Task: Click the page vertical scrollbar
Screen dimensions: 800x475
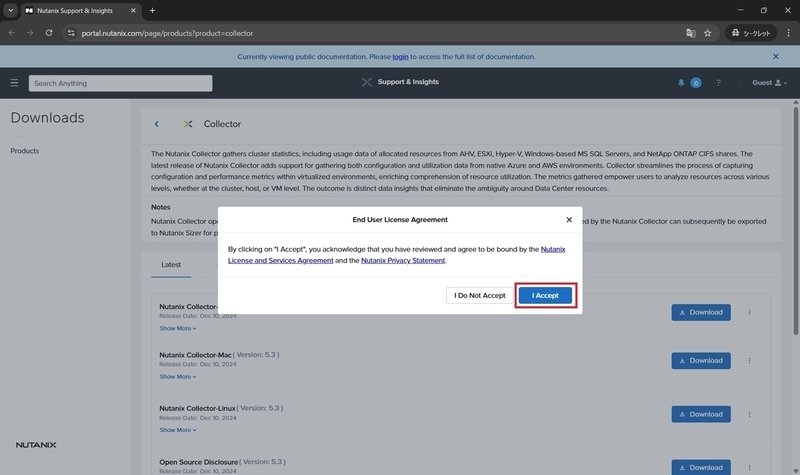Action: pyautogui.click(x=795, y=220)
